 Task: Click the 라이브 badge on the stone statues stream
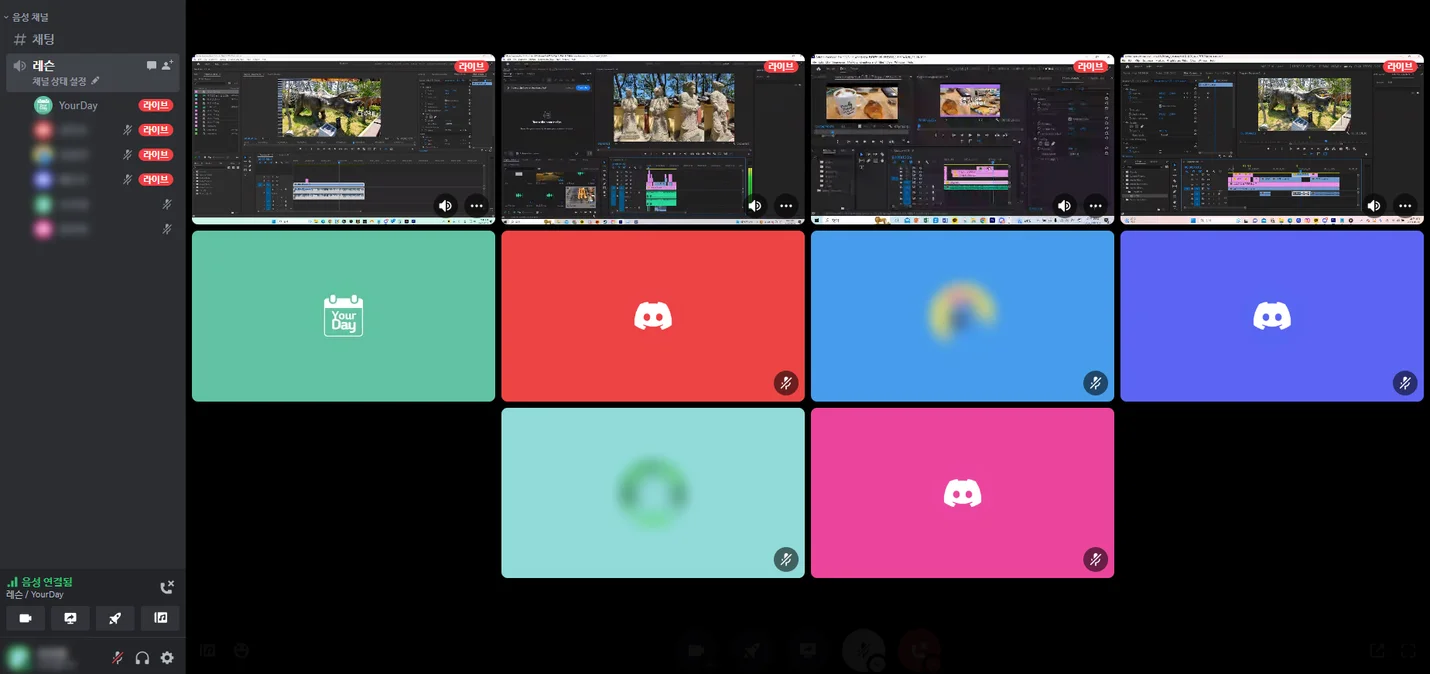(x=780, y=67)
